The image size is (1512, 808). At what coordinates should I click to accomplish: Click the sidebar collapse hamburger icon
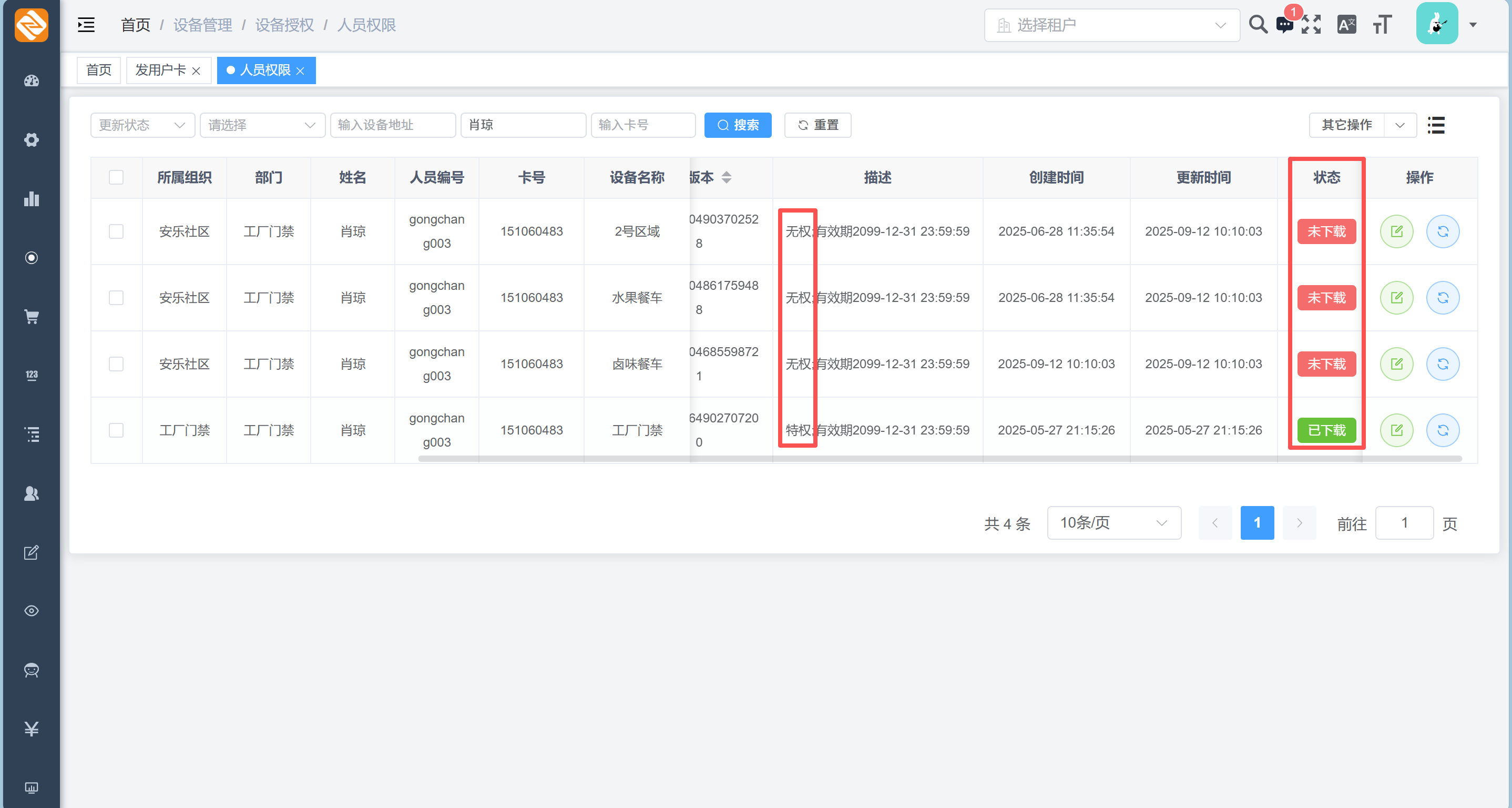pyautogui.click(x=86, y=25)
